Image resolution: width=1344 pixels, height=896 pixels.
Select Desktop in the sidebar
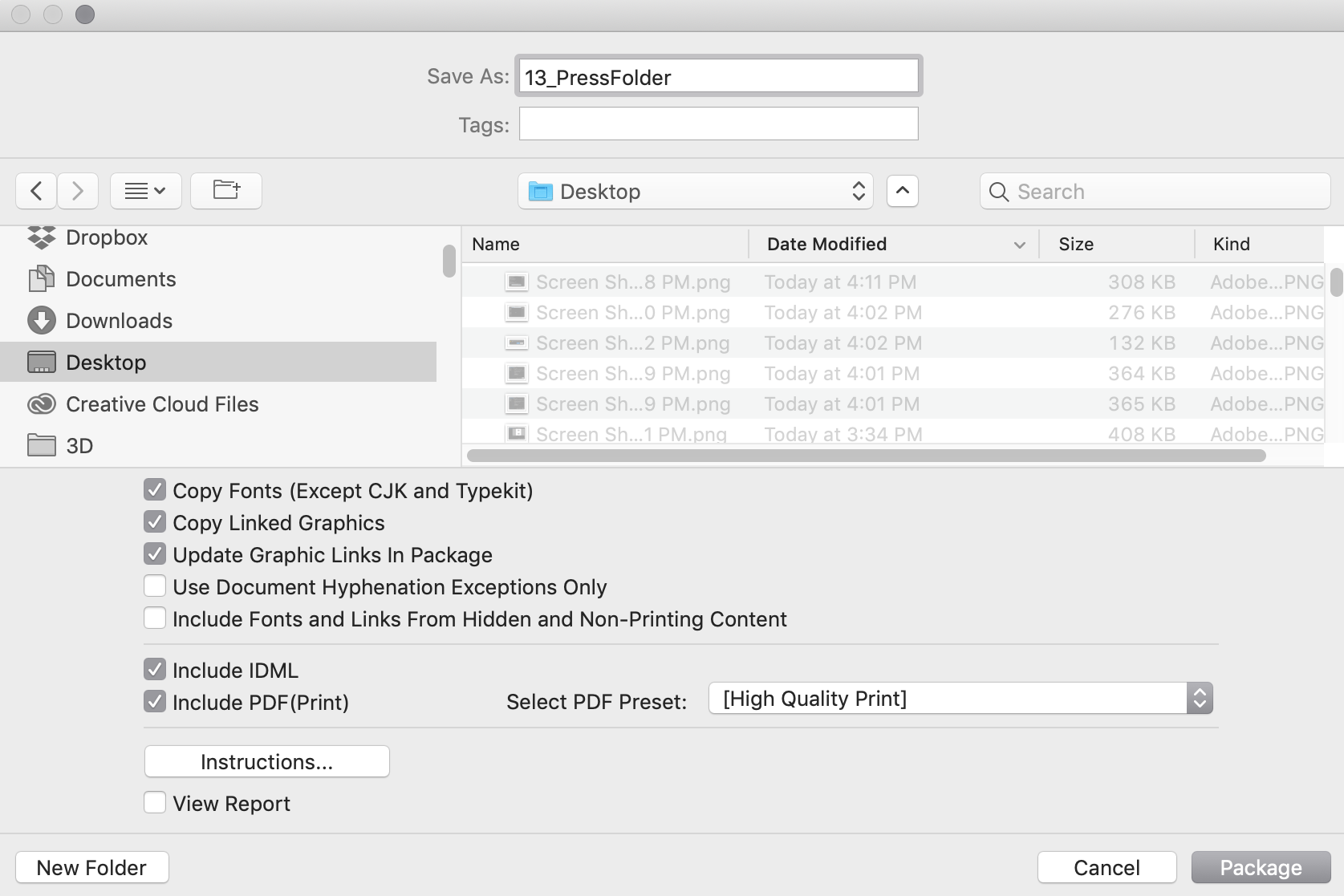coord(218,363)
